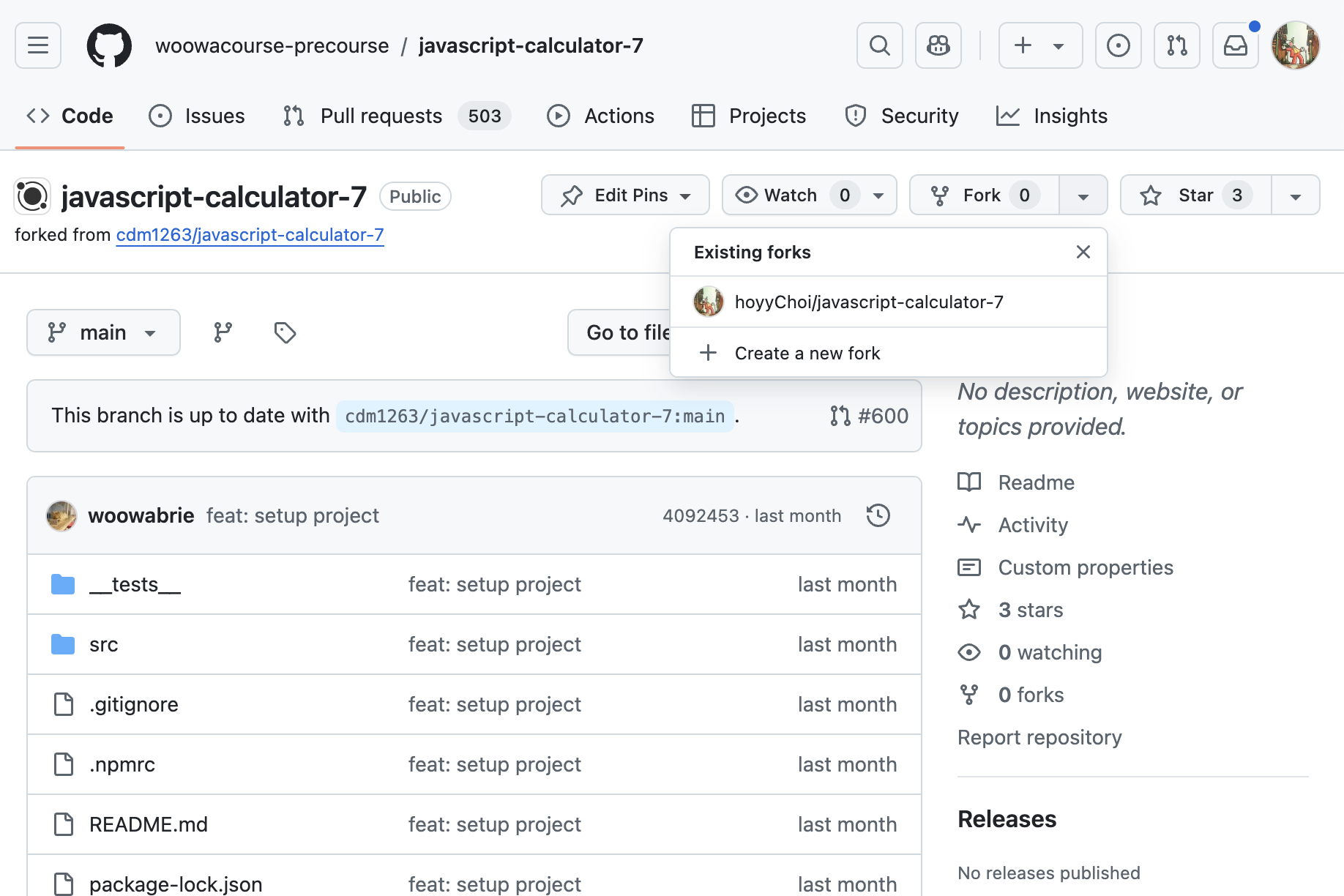Switch to the Code tab
1344x896 pixels.
point(70,116)
